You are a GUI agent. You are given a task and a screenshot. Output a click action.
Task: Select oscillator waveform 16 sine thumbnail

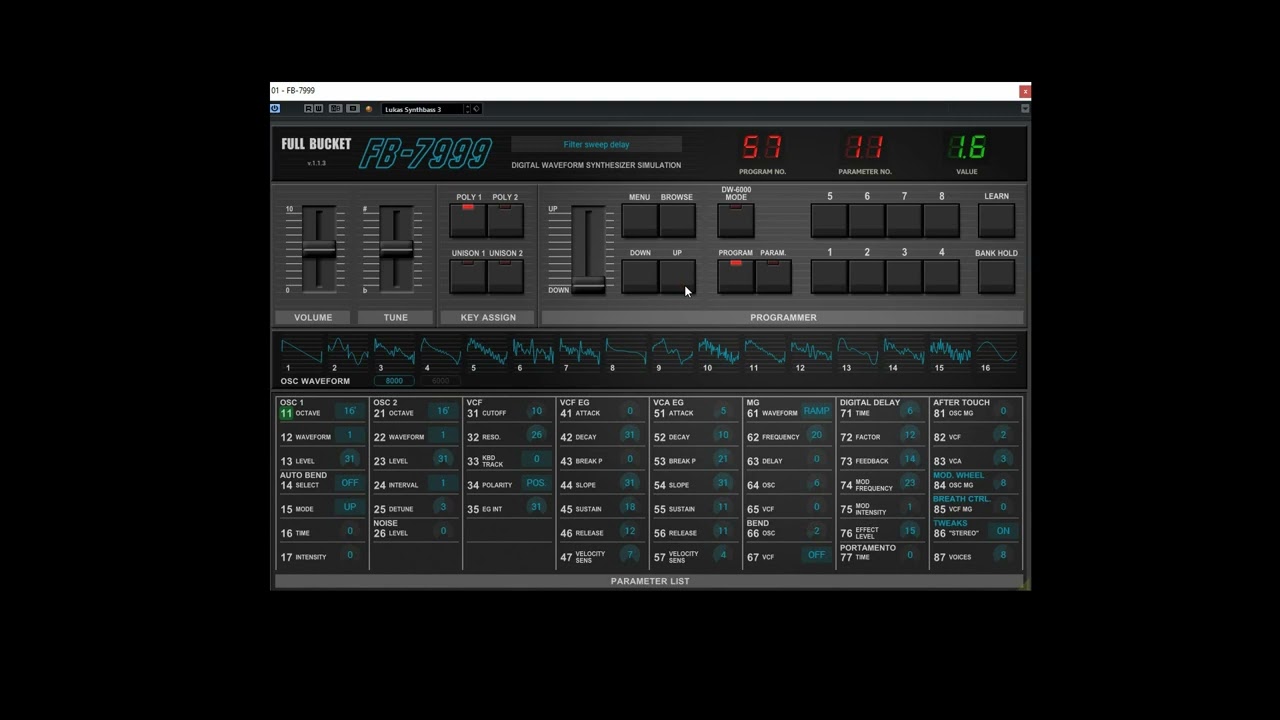point(997,352)
